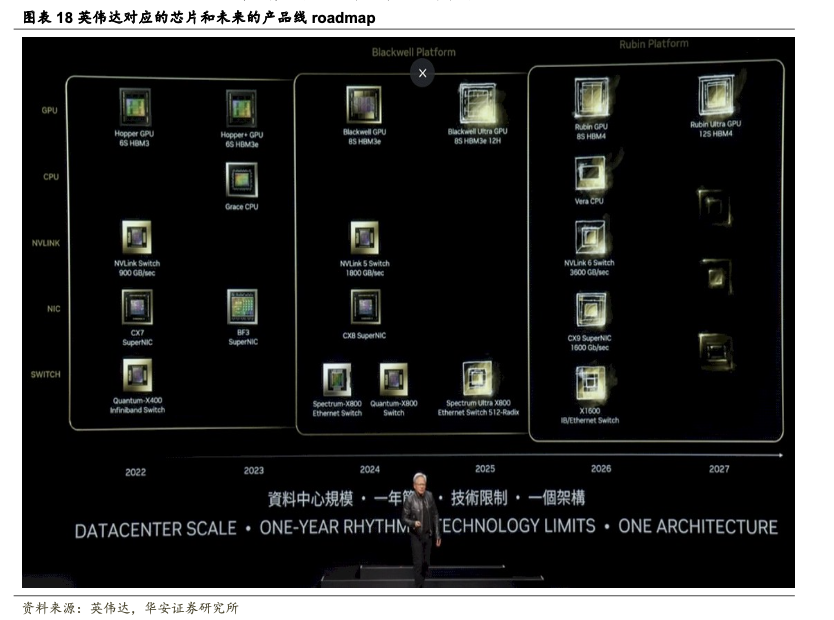Viewport: 834px width, 620px height.
Task: Select the Blackwell Ultra GPU chip image
Action: 478,103
